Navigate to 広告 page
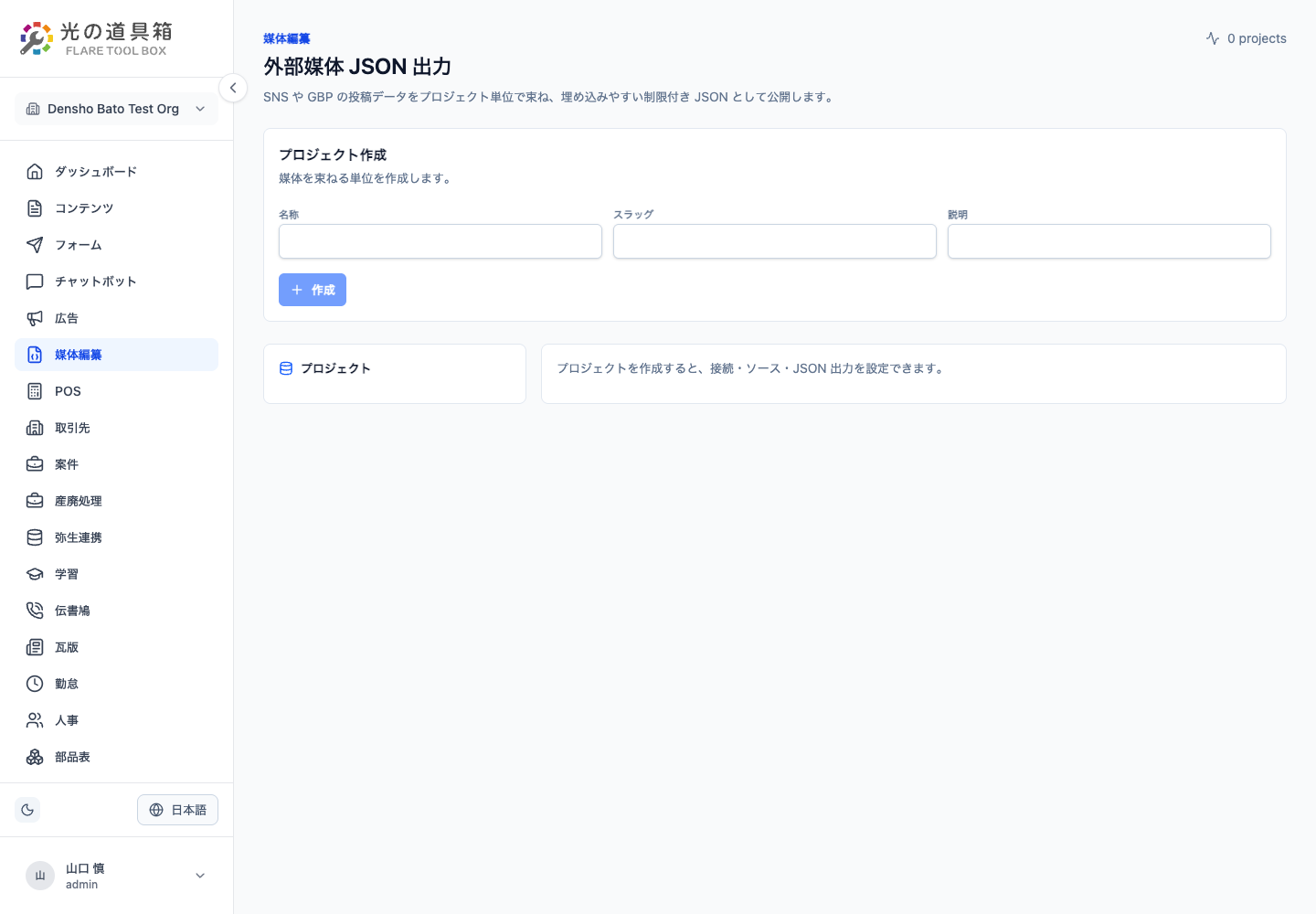This screenshot has width=1316, height=914. coord(116,318)
